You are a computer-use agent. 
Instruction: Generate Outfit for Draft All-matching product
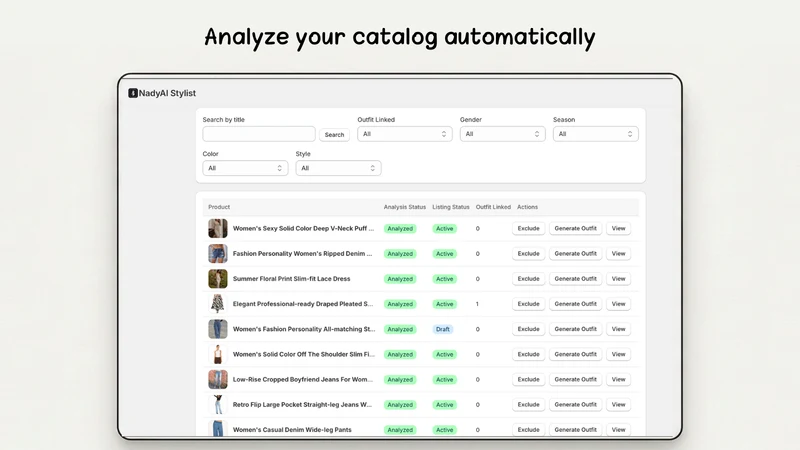click(x=576, y=329)
